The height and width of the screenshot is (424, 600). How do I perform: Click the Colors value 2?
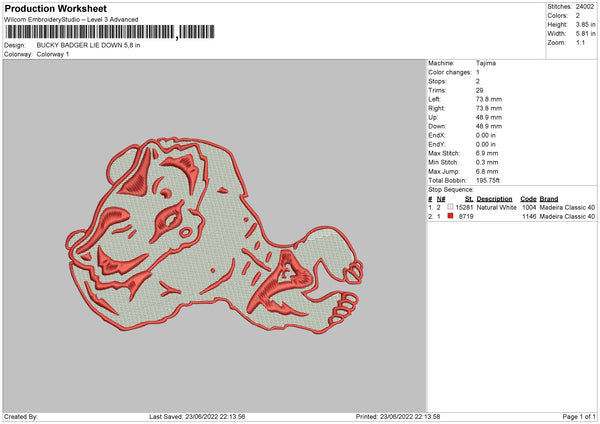[578, 16]
